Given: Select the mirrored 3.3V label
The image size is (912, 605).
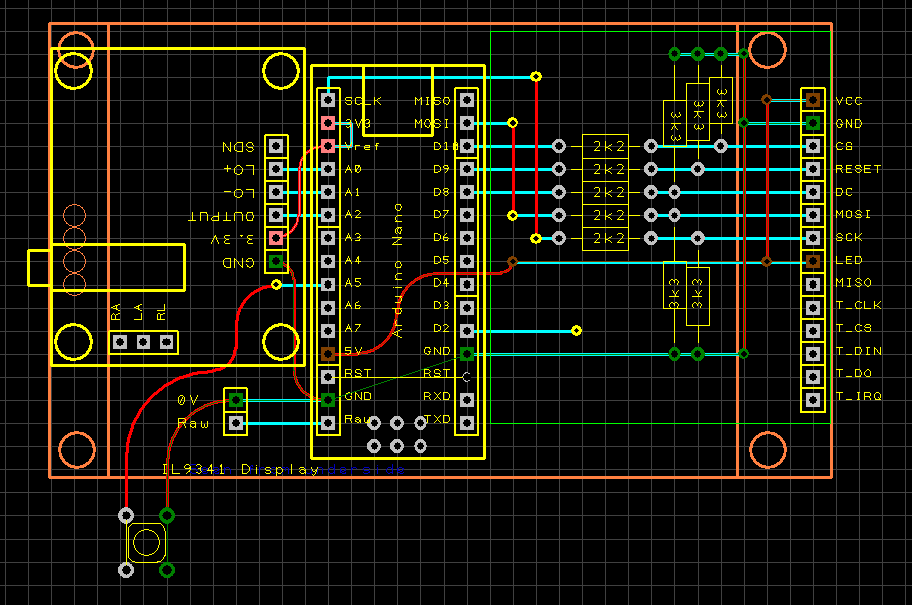Looking at the screenshot, I should click(233, 239).
